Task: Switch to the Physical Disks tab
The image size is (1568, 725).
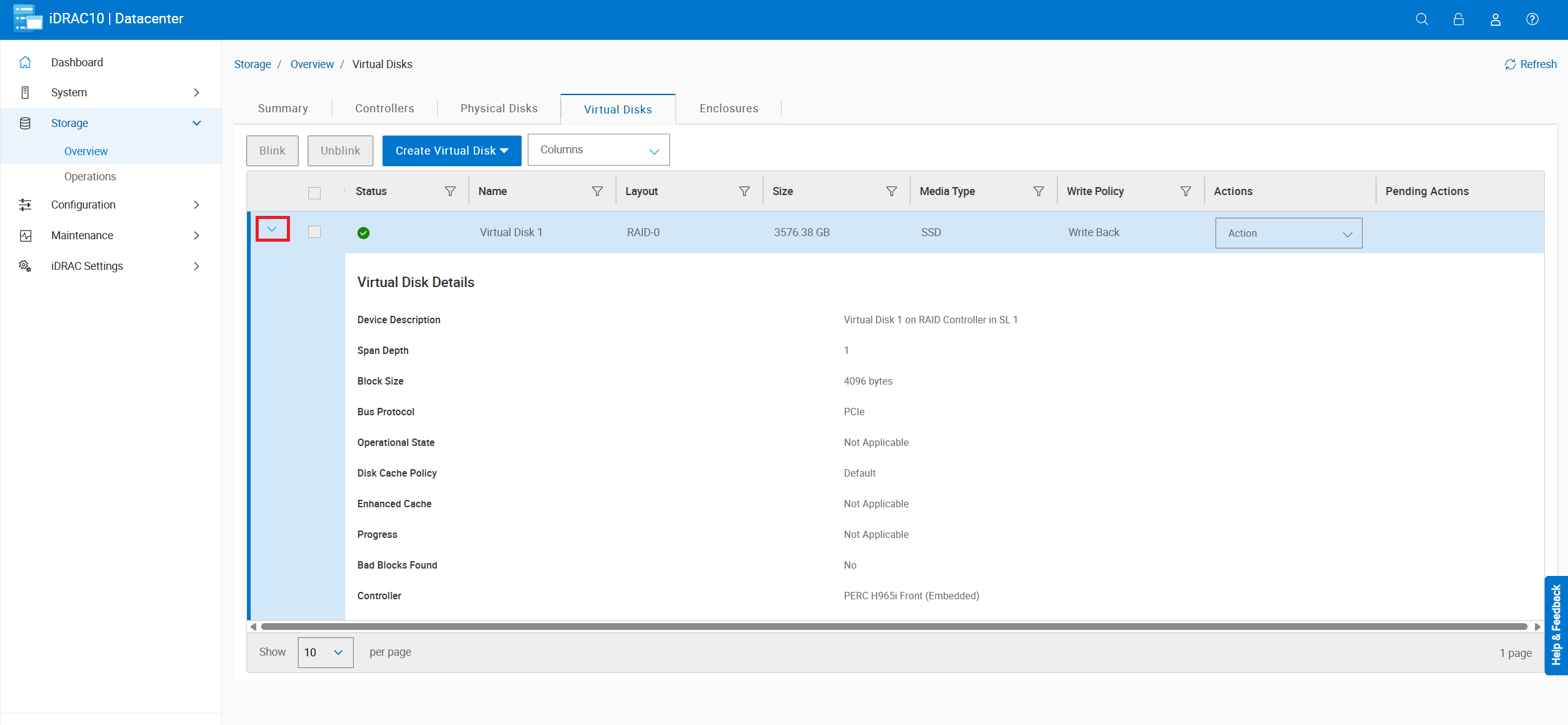Action: (x=498, y=109)
